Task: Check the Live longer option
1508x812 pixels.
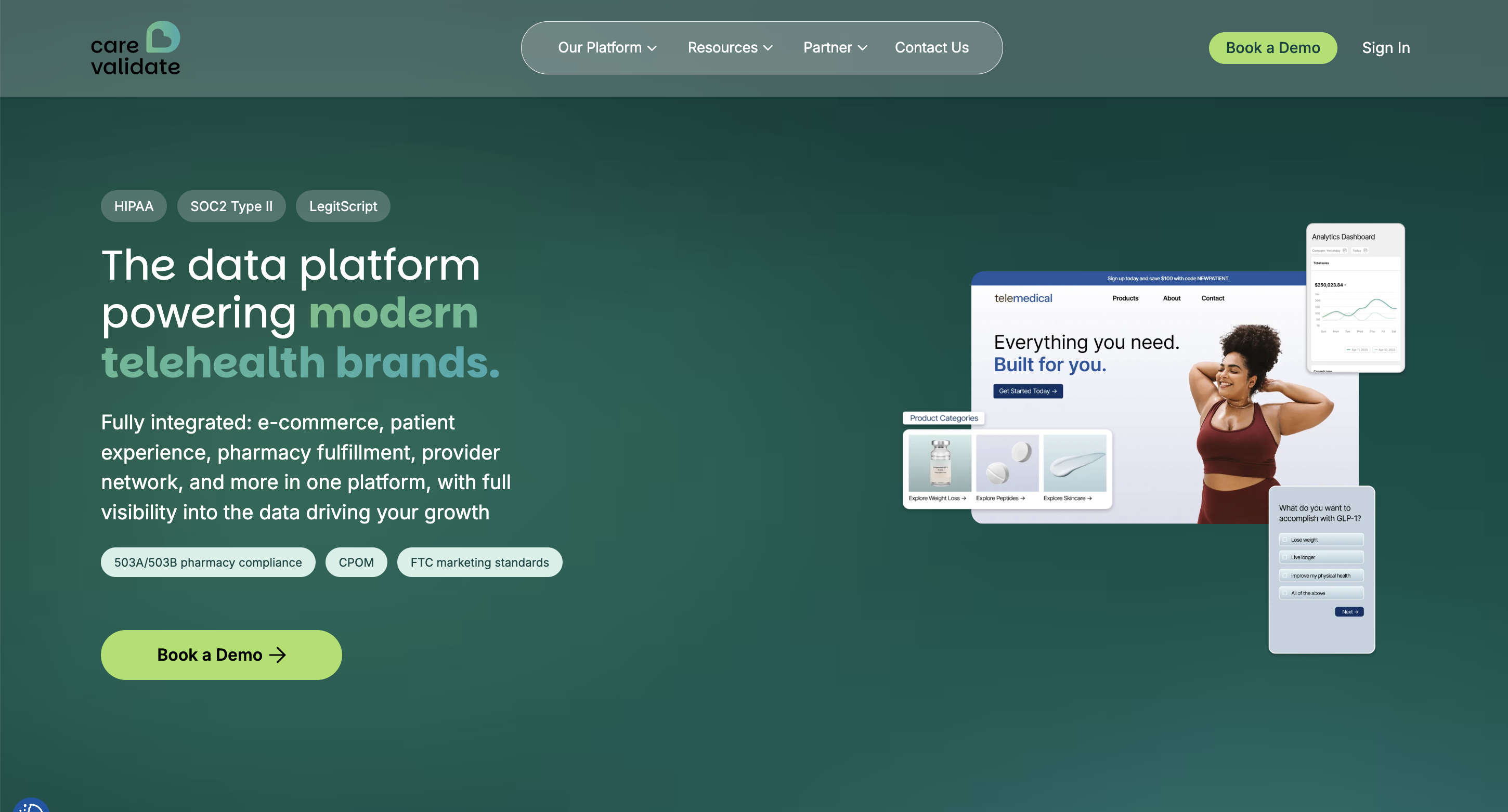Action: tap(1321, 557)
